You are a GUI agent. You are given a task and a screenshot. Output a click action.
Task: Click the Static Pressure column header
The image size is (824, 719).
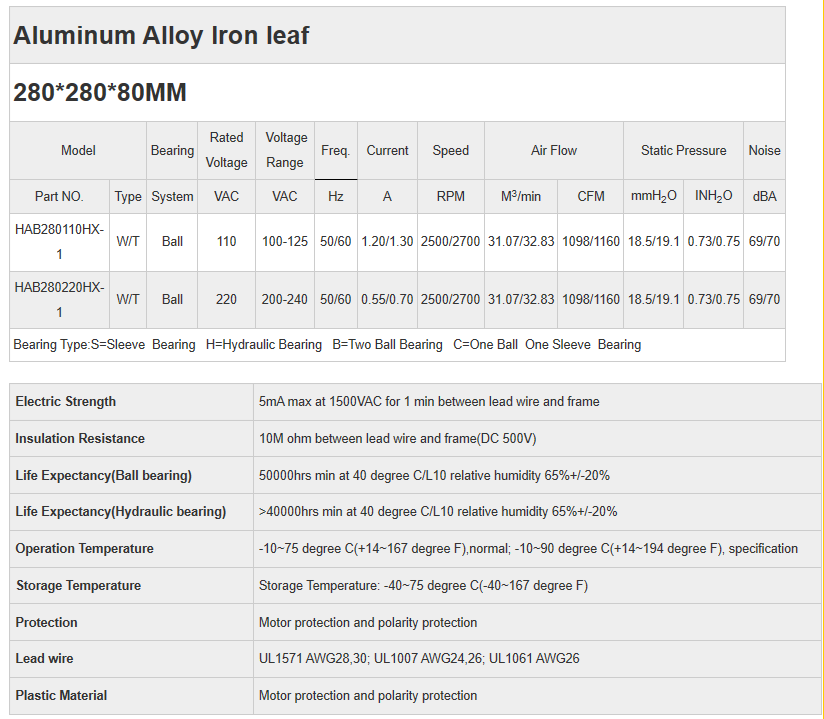(x=683, y=151)
